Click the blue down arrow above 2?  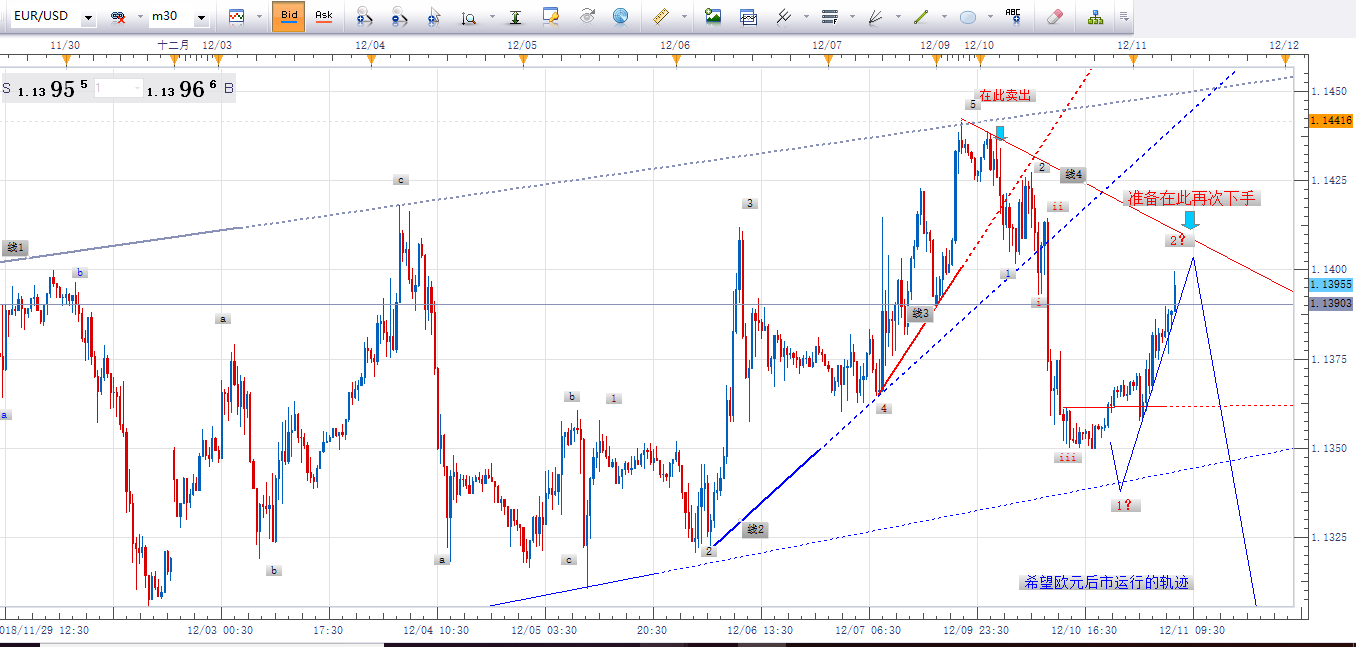coord(1189,220)
